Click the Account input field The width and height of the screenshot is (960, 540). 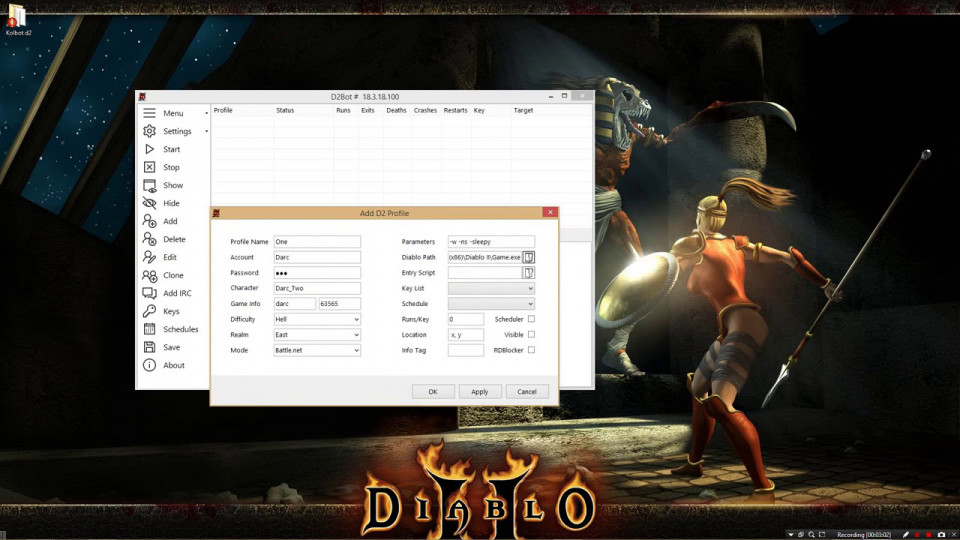coord(317,257)
